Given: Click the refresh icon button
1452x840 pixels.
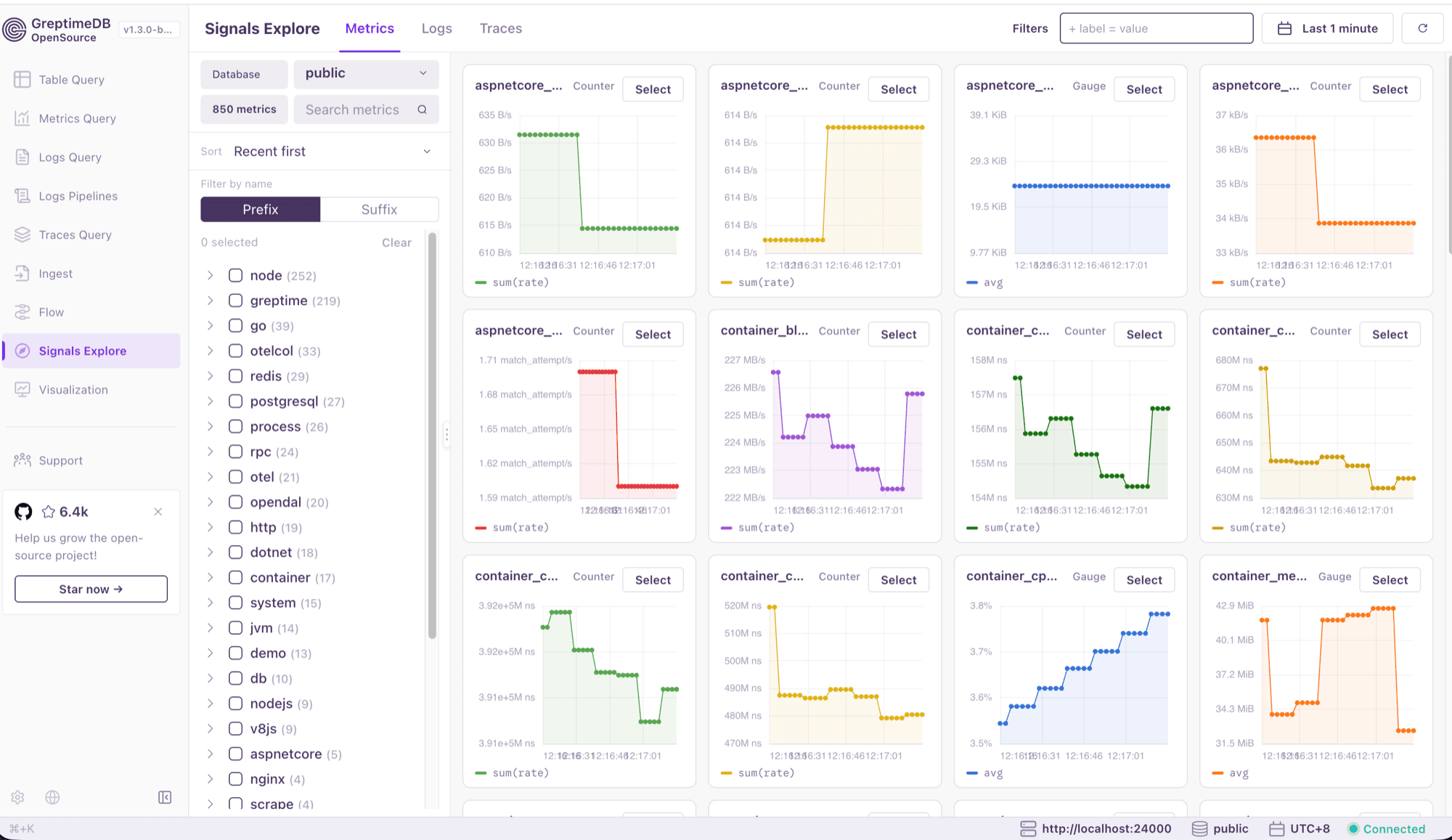Looking at the screenshot, I should (x=1422, y=28).
